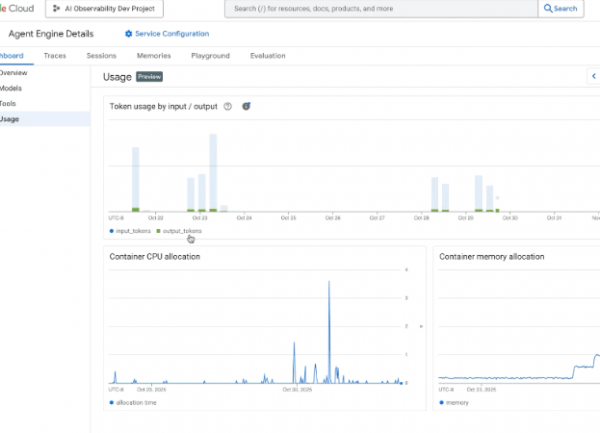
Task: Toggle the memory legend entry
Action: pos(454,402)
